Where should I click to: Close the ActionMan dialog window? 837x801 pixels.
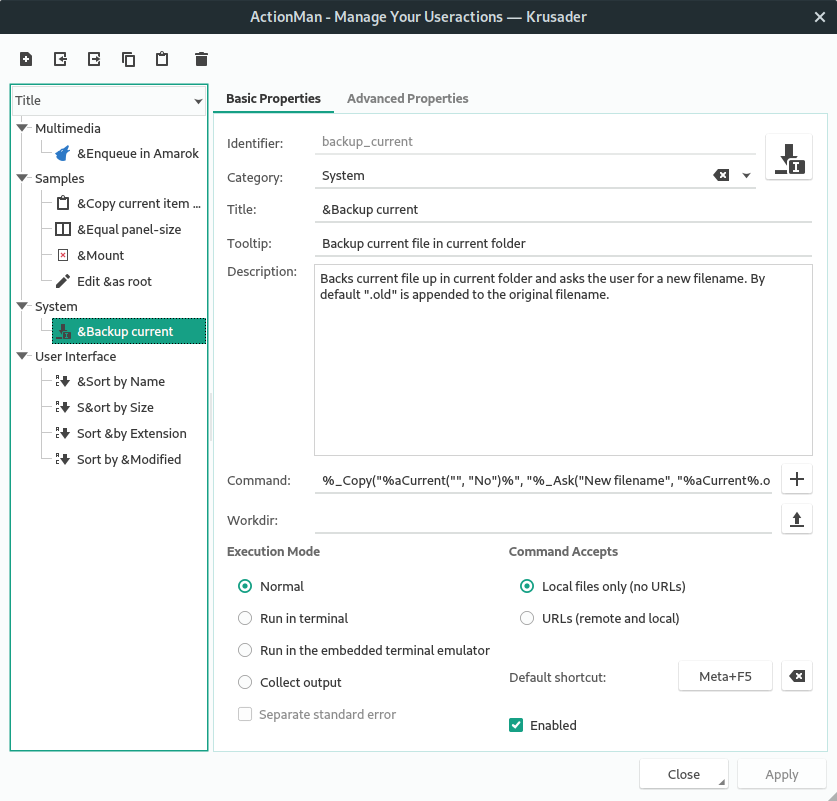pos(820,17)
